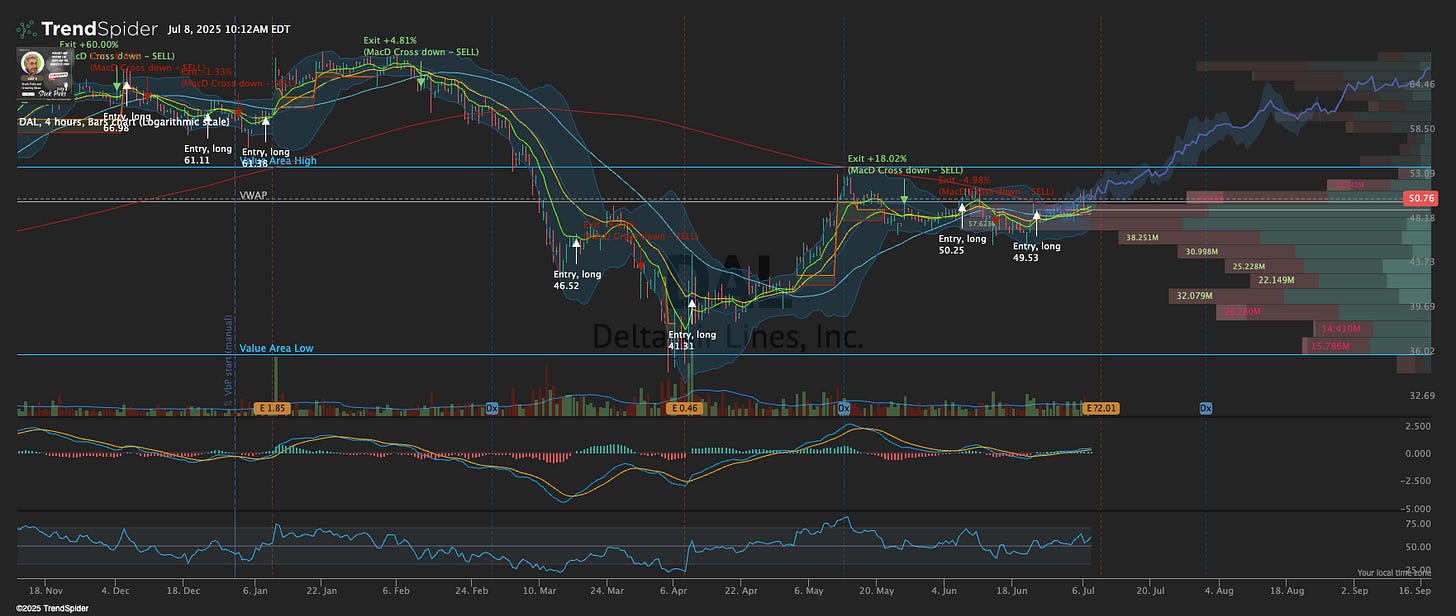Select the '6. Apr' date axis label

coord(675,592)
